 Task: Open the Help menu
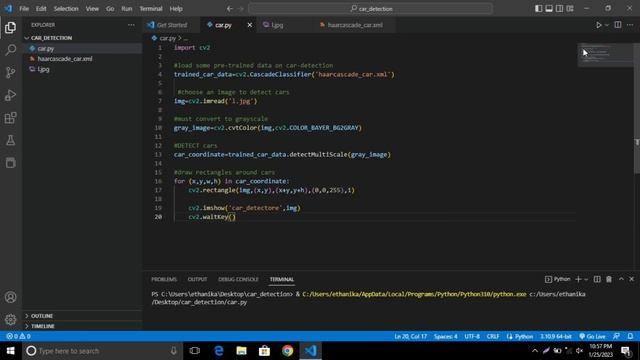(176, 9)
